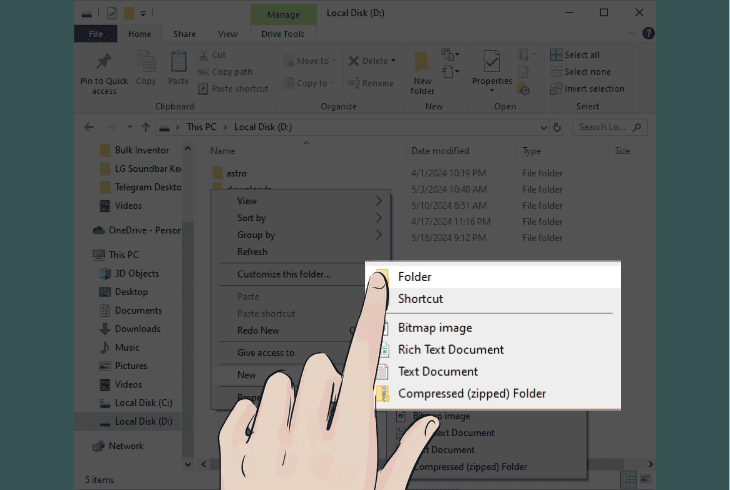Click the Back navigation arrow
This screenshot has height=490, width=730.
89,127
